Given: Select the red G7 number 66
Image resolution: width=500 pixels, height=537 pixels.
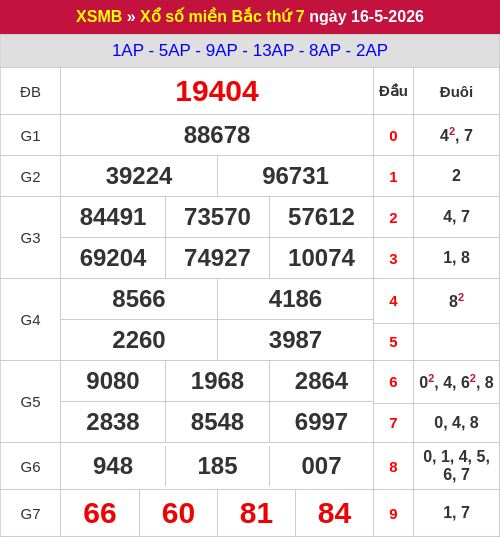Looking at the screenshot, I should [x=100, y=513].
